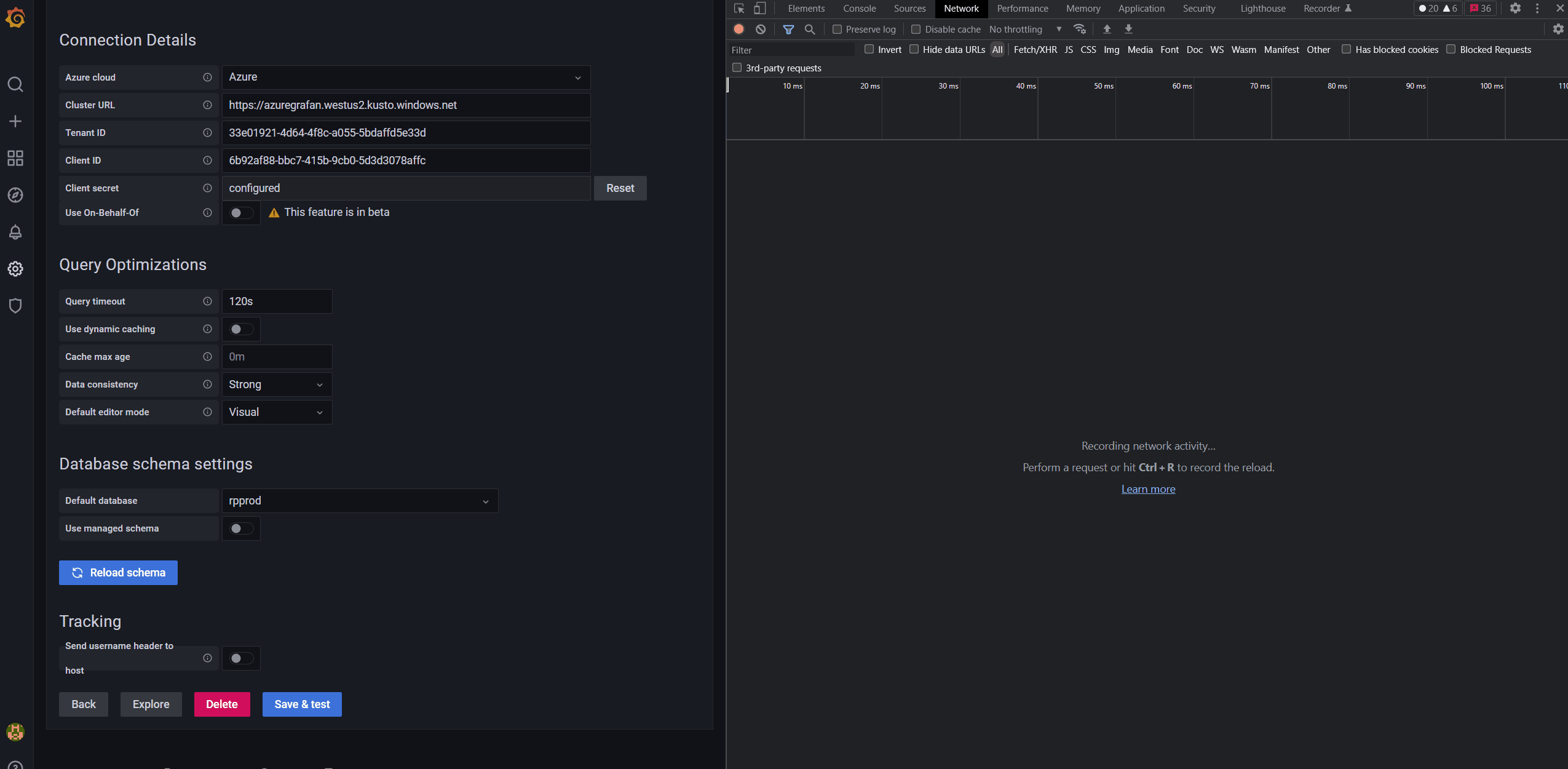This screenshot has height=769, width=1568.
Task: Show info for Data consistency field
Action: point(207,384)
